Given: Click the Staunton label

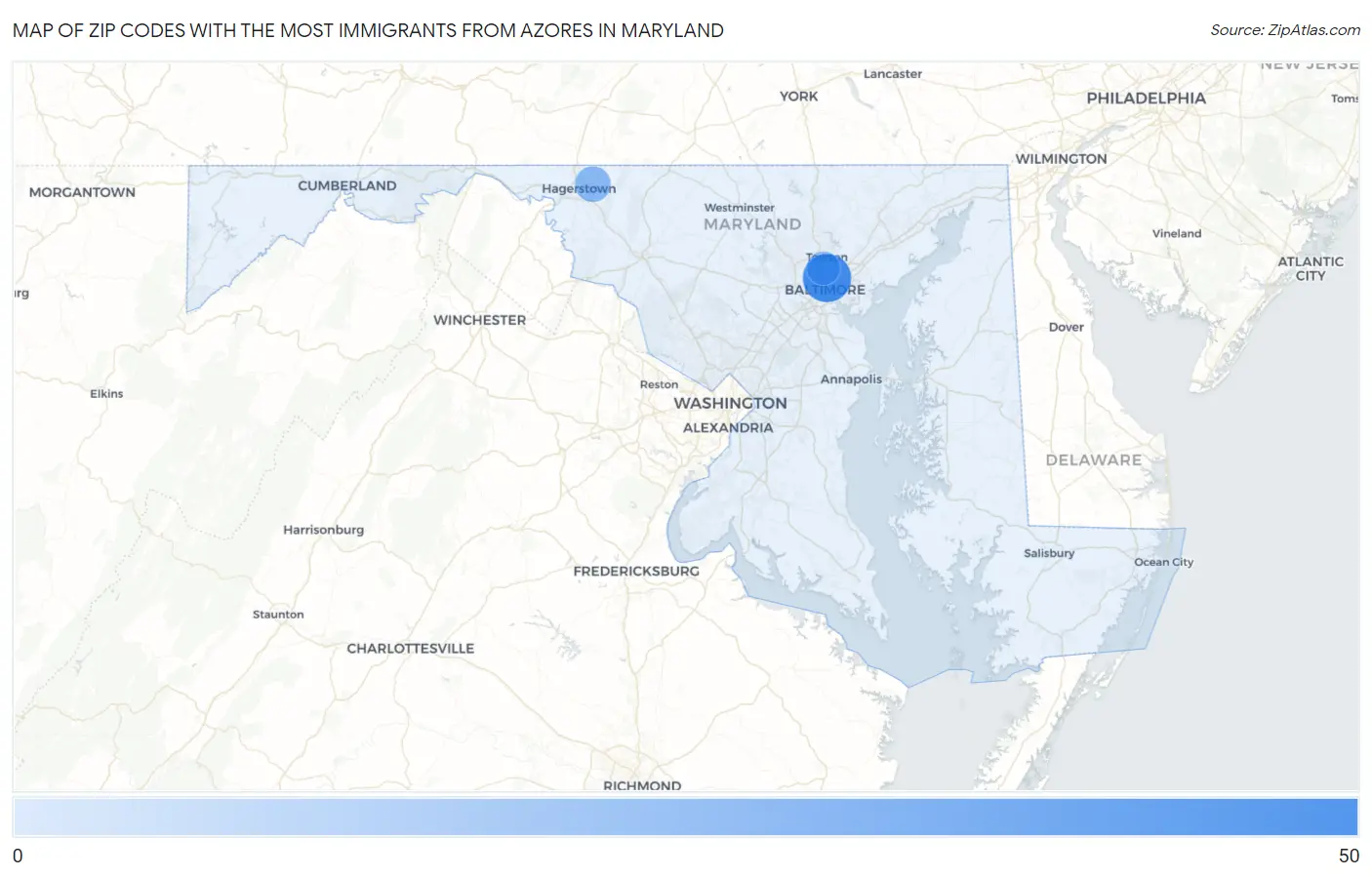Looking at the screenshot, I should (x=278, y=614).
